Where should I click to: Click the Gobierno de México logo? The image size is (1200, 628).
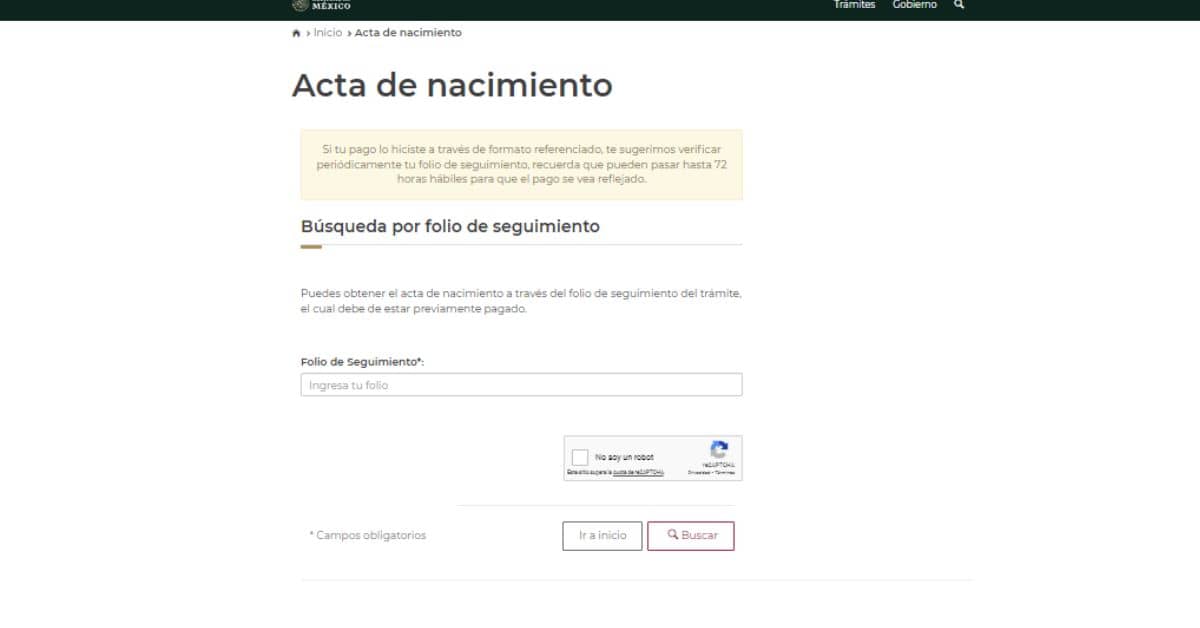tap(321, 5)
